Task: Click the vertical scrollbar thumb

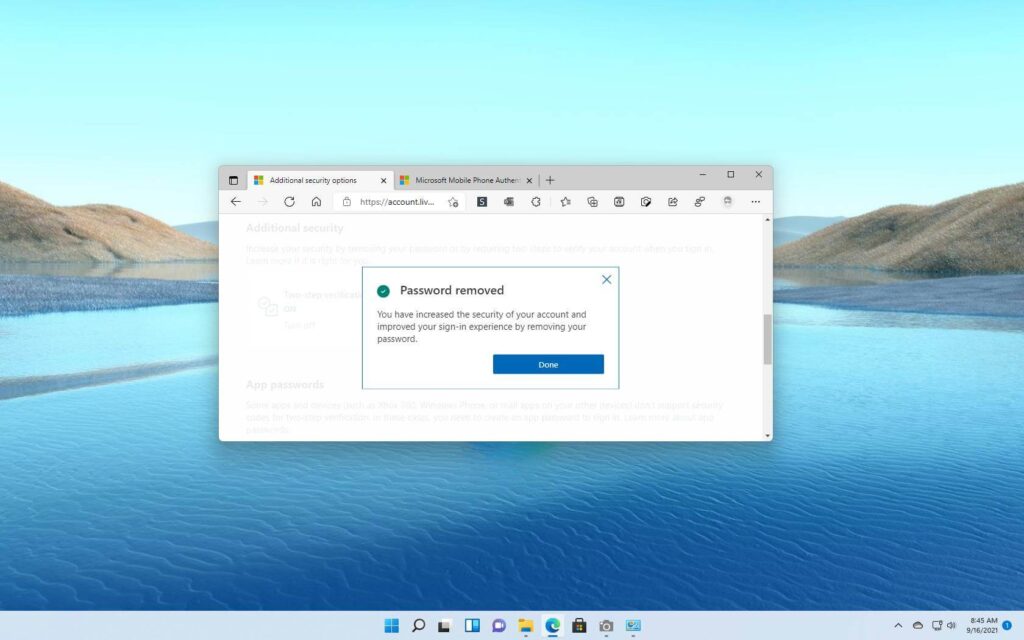Action: tap(767, 339)
